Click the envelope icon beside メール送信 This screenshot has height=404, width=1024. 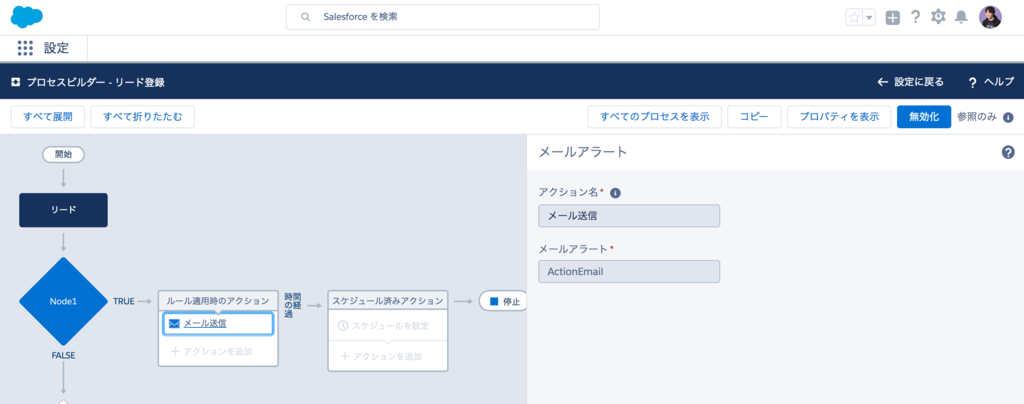(x=174, y=323)
